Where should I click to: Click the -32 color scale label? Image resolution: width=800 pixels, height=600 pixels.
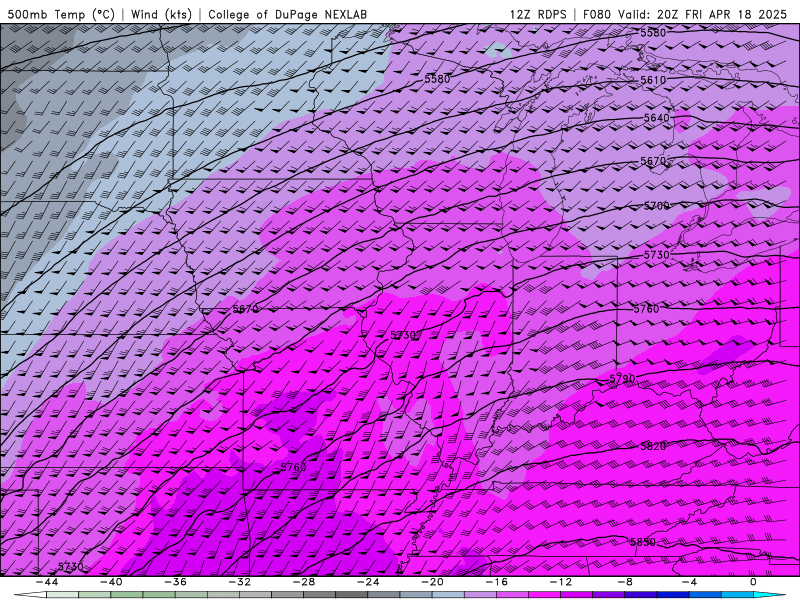tap(240, 582)
